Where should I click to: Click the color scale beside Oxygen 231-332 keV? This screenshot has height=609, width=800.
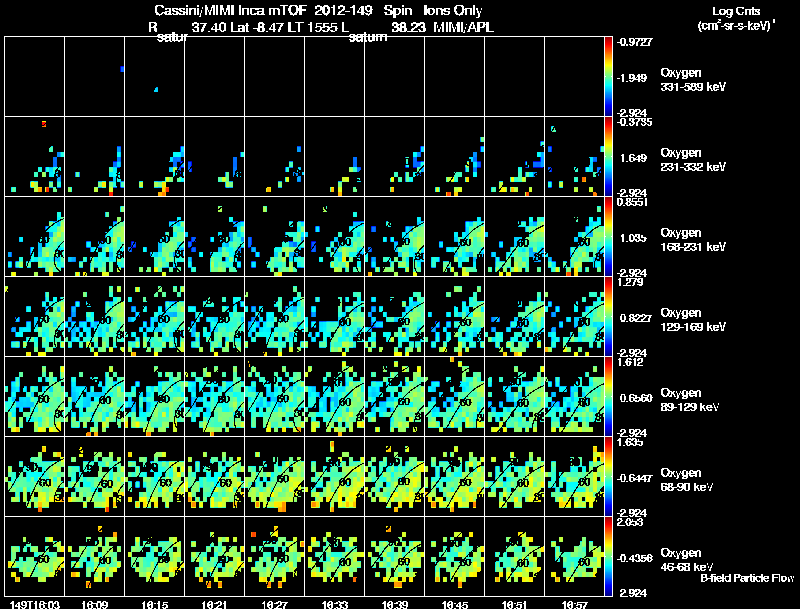click(608, 157)
